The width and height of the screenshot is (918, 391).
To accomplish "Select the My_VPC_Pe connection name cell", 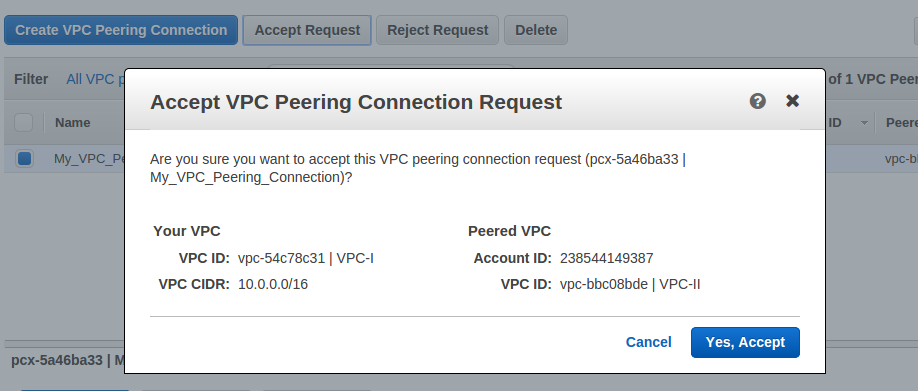I will [x=89, y=159].
